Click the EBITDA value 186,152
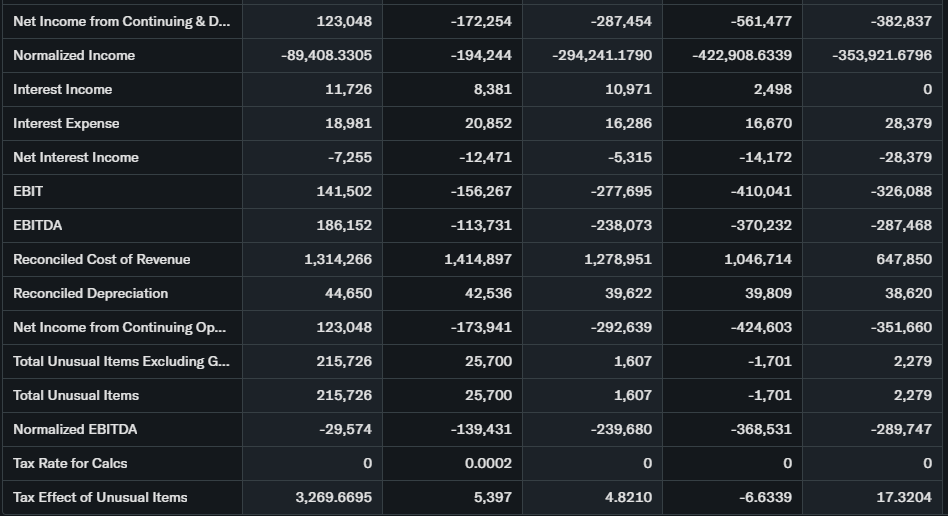This screenshot has width=948, height=516. click(344, 225)
